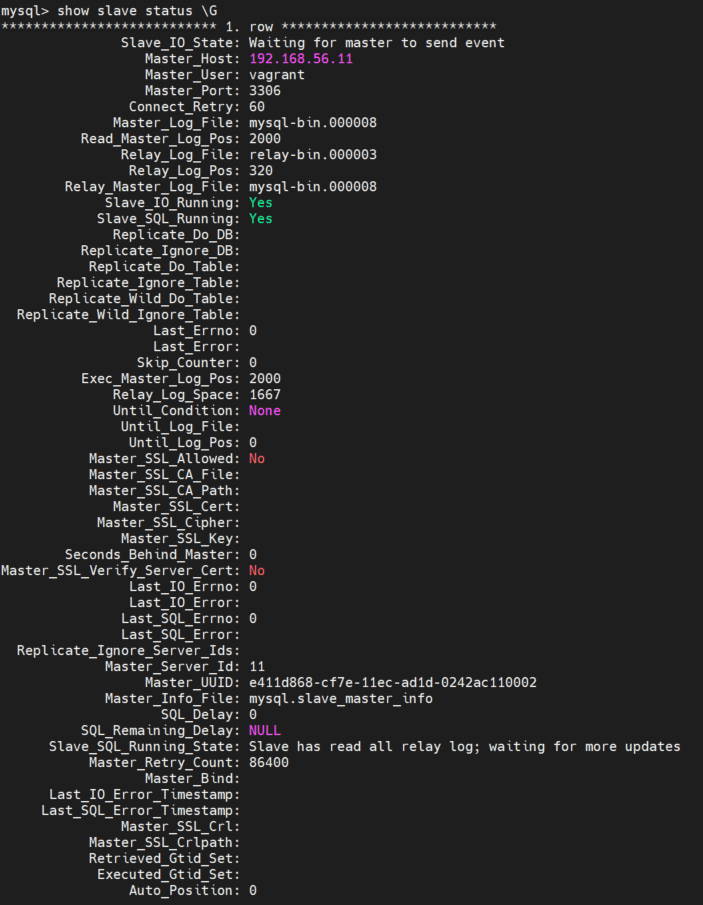This screenshot has height=905, width=703.
Task: Click the Master_UUID value string
Action: point(392,682)
